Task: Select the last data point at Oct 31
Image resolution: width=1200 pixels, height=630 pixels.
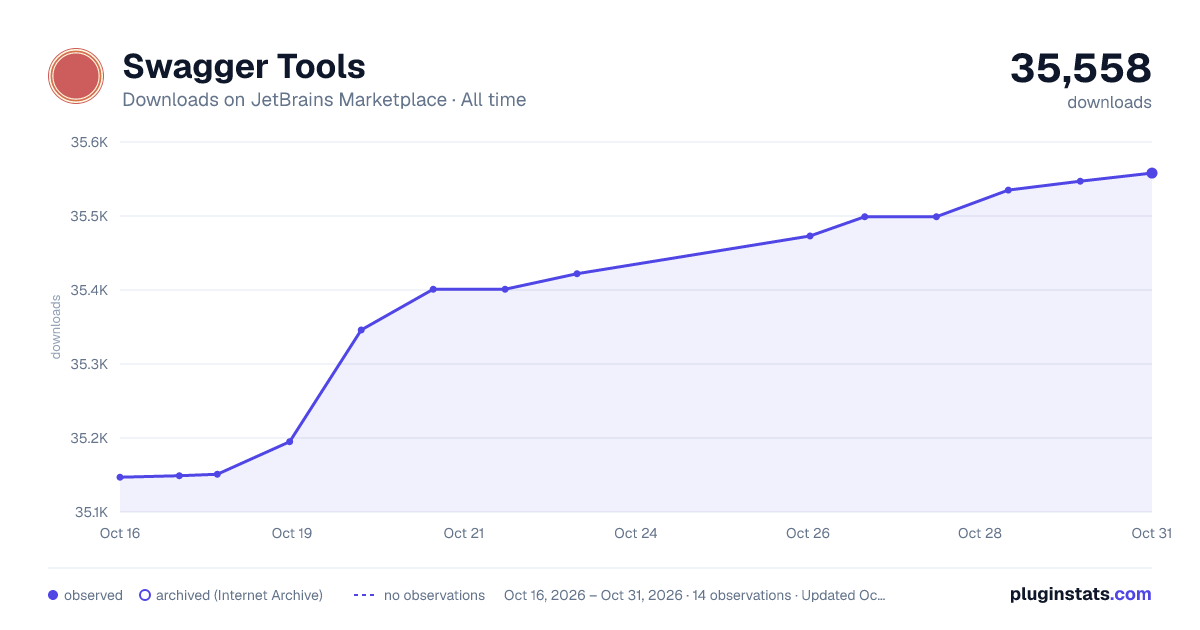Action: click(1152, 173)
